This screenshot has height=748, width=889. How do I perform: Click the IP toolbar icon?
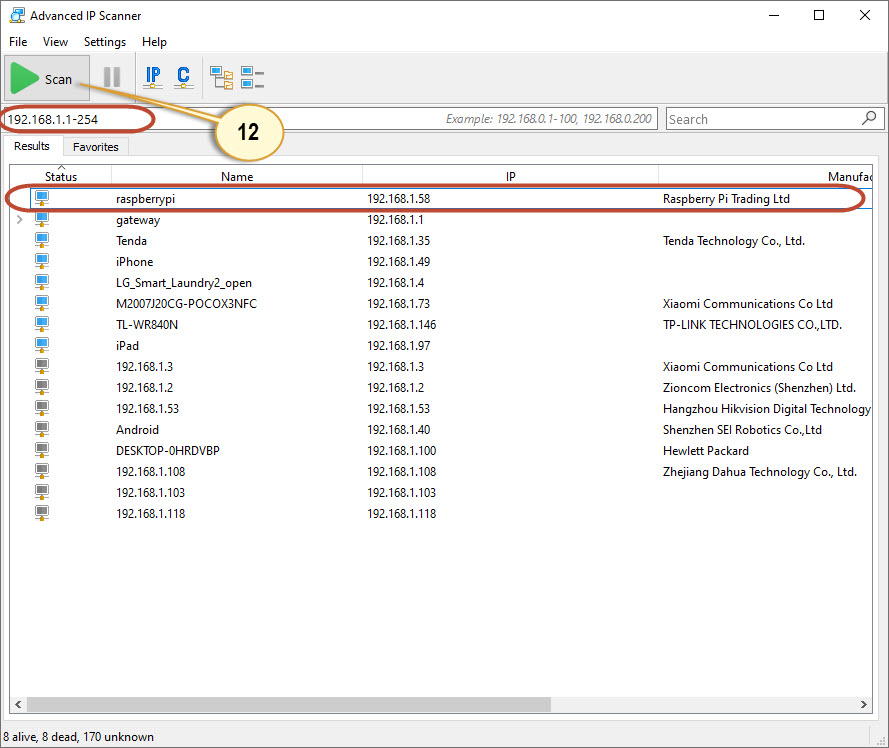click(153, 77)
